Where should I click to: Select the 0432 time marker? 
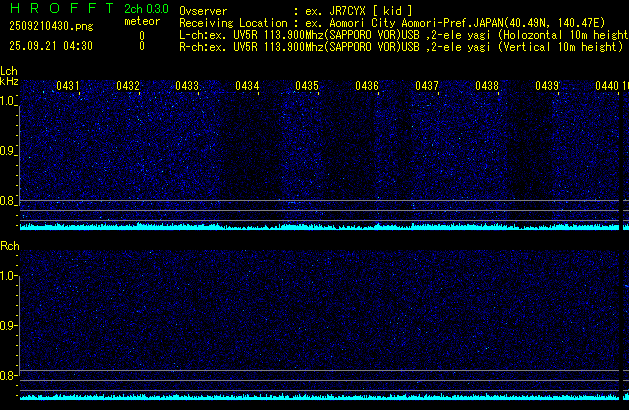pos(128,87)
